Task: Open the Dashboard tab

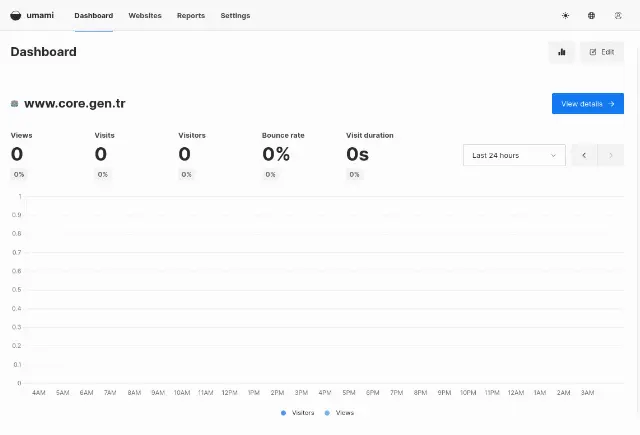Action: tap(93, 16)
